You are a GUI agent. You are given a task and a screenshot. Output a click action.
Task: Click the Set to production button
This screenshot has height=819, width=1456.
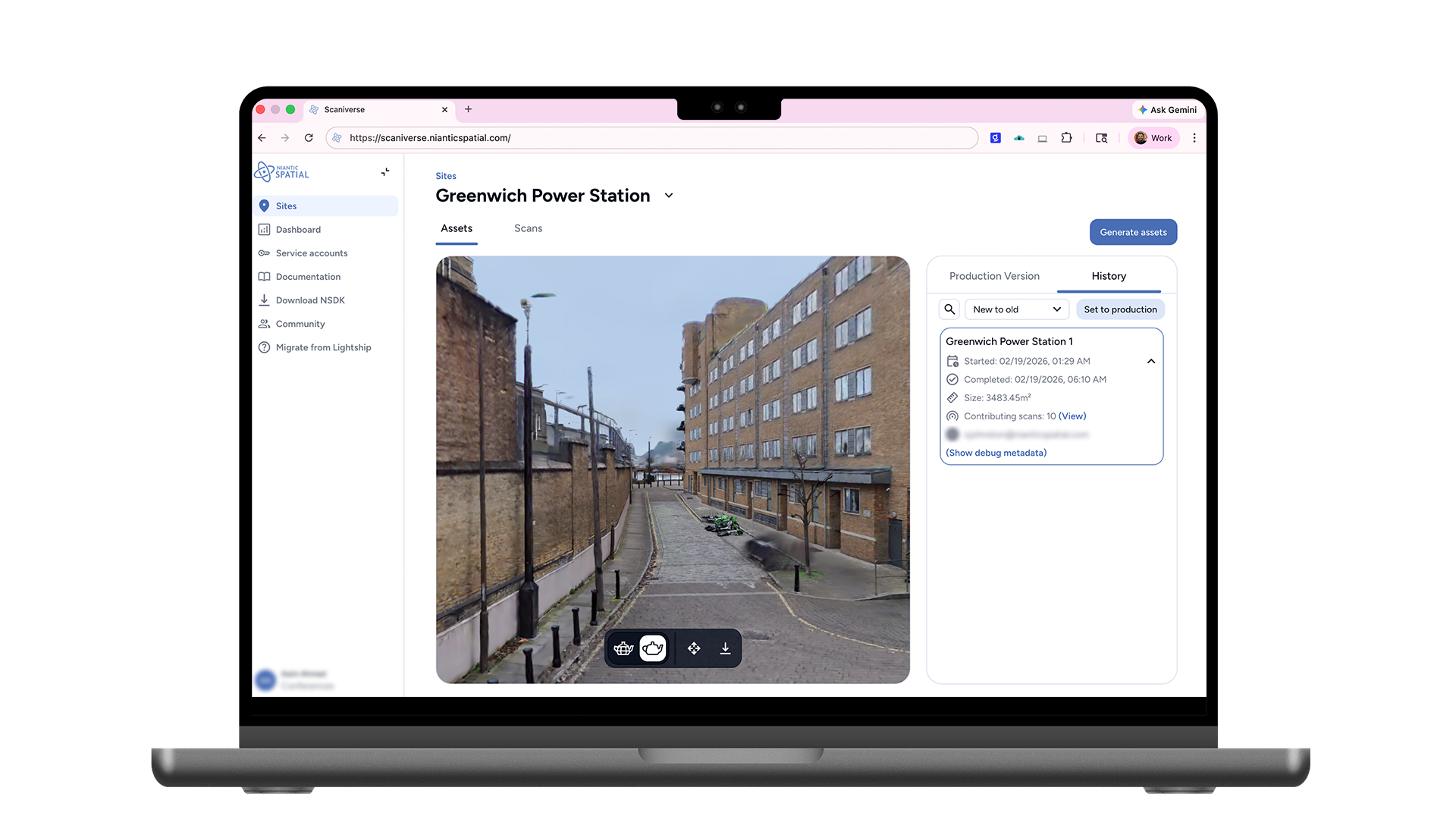[x=1120, y=309]
